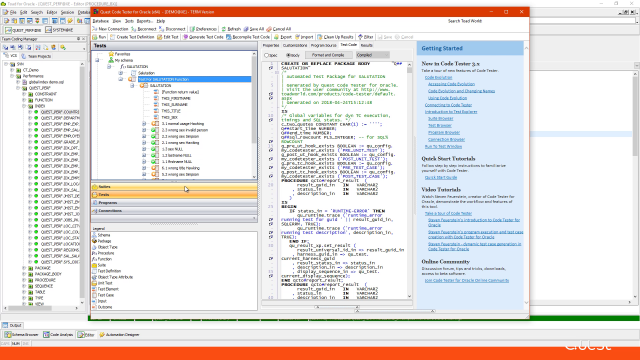Click the Filter toolbar icon
Viewport: 640px width, 360px height.
[x=360, y=37]
